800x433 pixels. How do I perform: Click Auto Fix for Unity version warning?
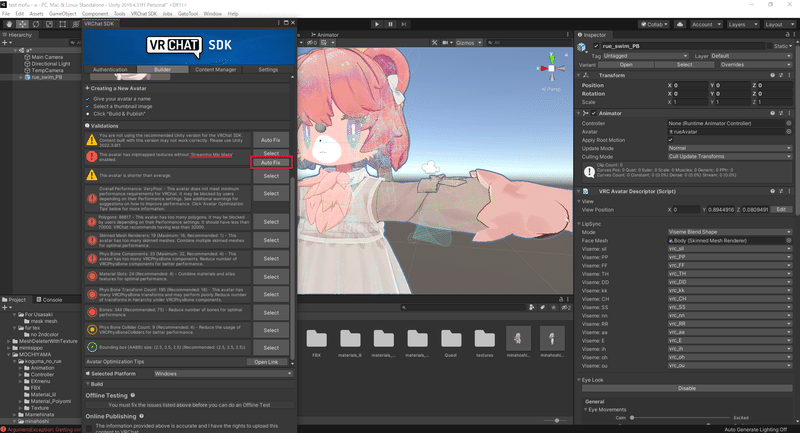pyautogui.click(x=271, y=140)
